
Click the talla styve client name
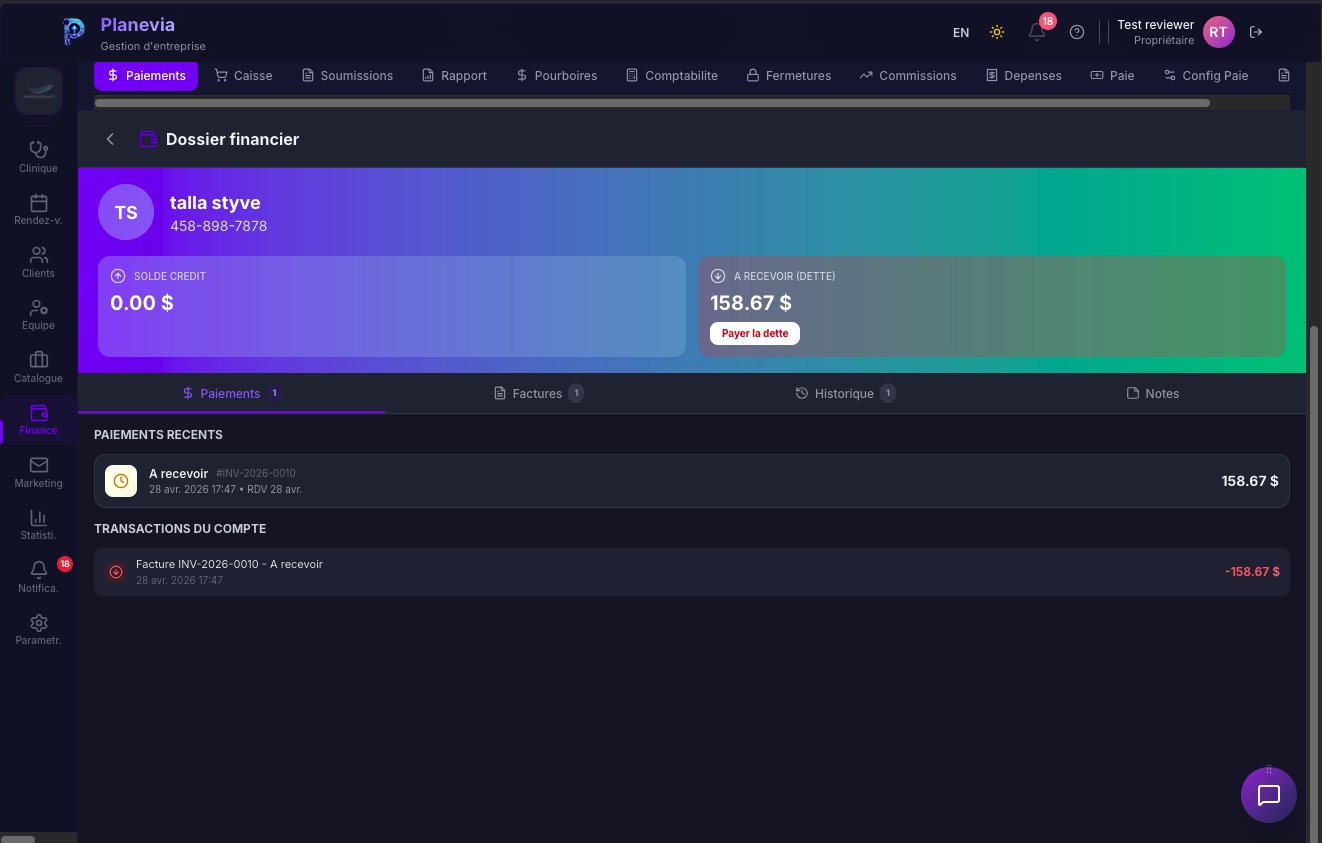click(215, 203)
